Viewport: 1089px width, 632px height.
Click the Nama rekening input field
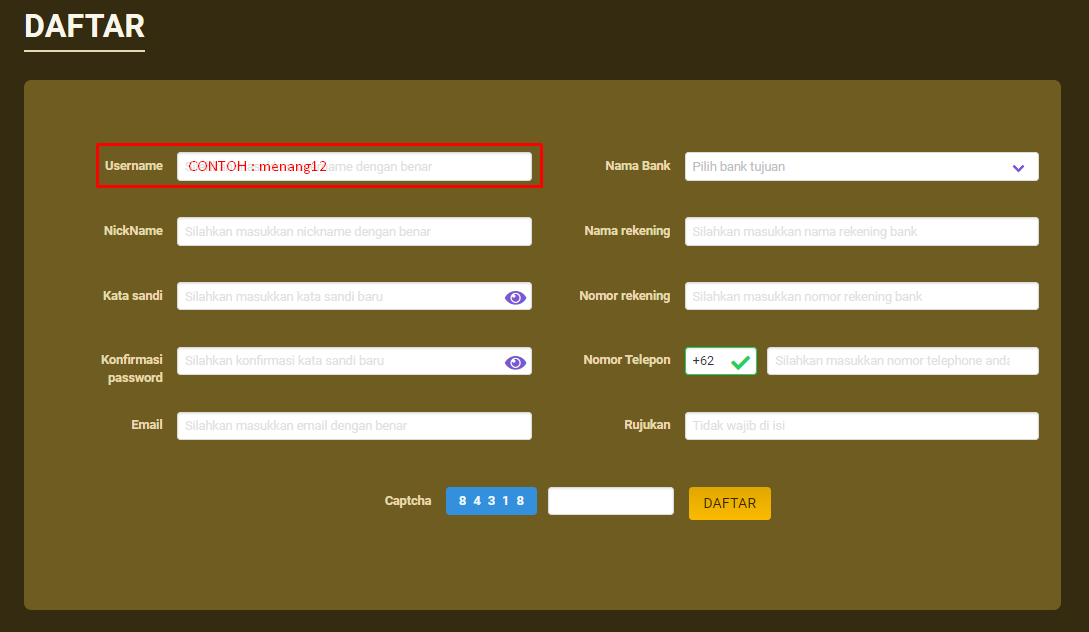click(x=861, y=232)
